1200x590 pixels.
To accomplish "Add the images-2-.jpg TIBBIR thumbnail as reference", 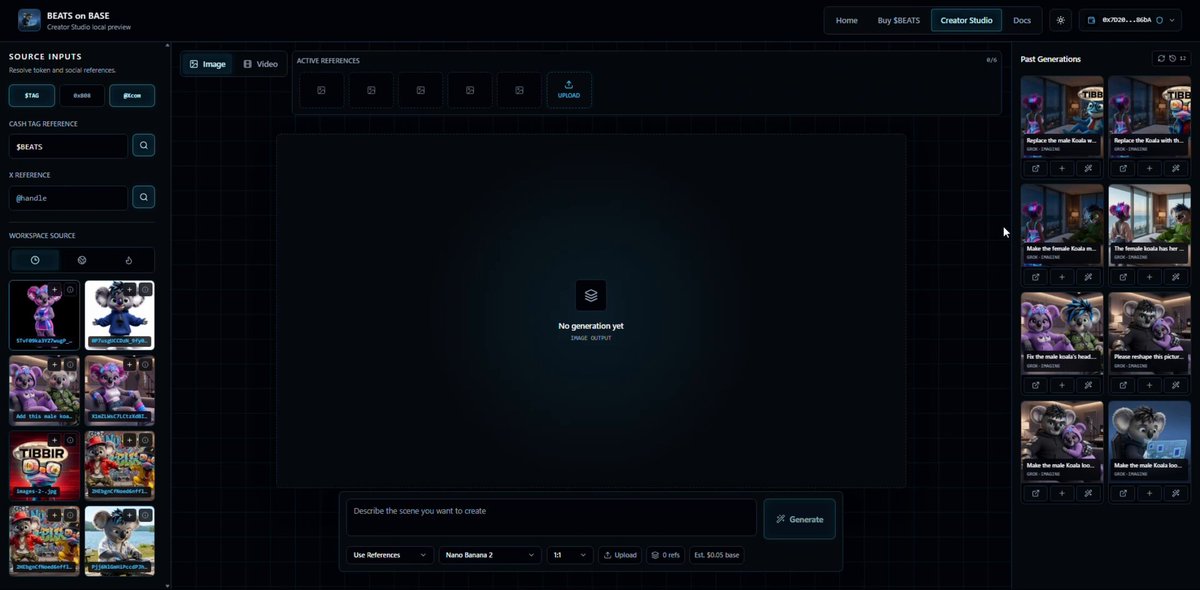I will pos(55,440).
